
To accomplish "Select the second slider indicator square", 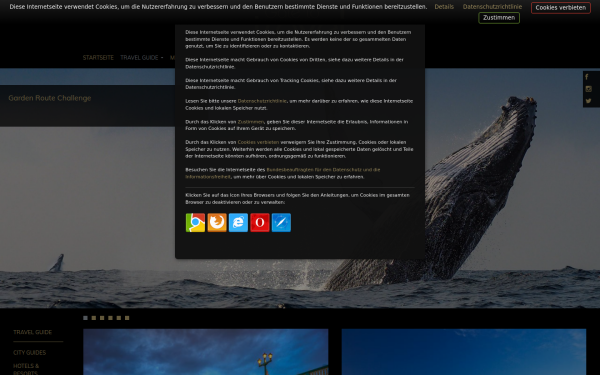I will coord(94,318).
